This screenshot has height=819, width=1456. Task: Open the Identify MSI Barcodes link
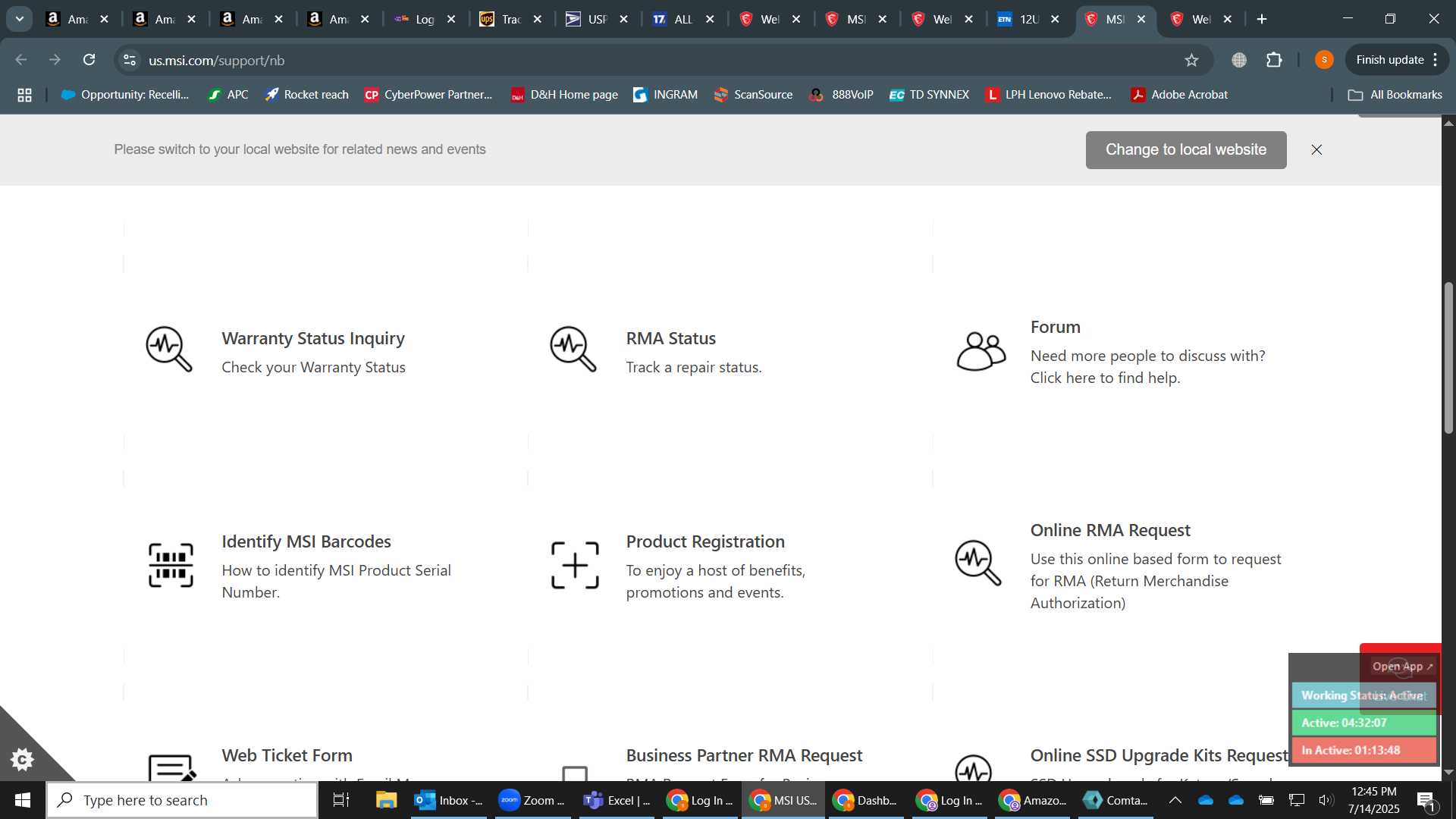click(x=306, y=541)
